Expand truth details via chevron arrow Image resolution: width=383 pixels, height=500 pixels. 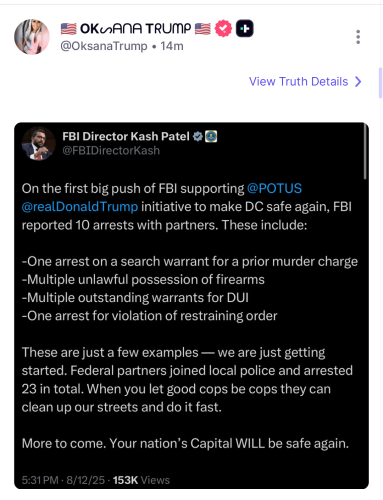[358, 82]
